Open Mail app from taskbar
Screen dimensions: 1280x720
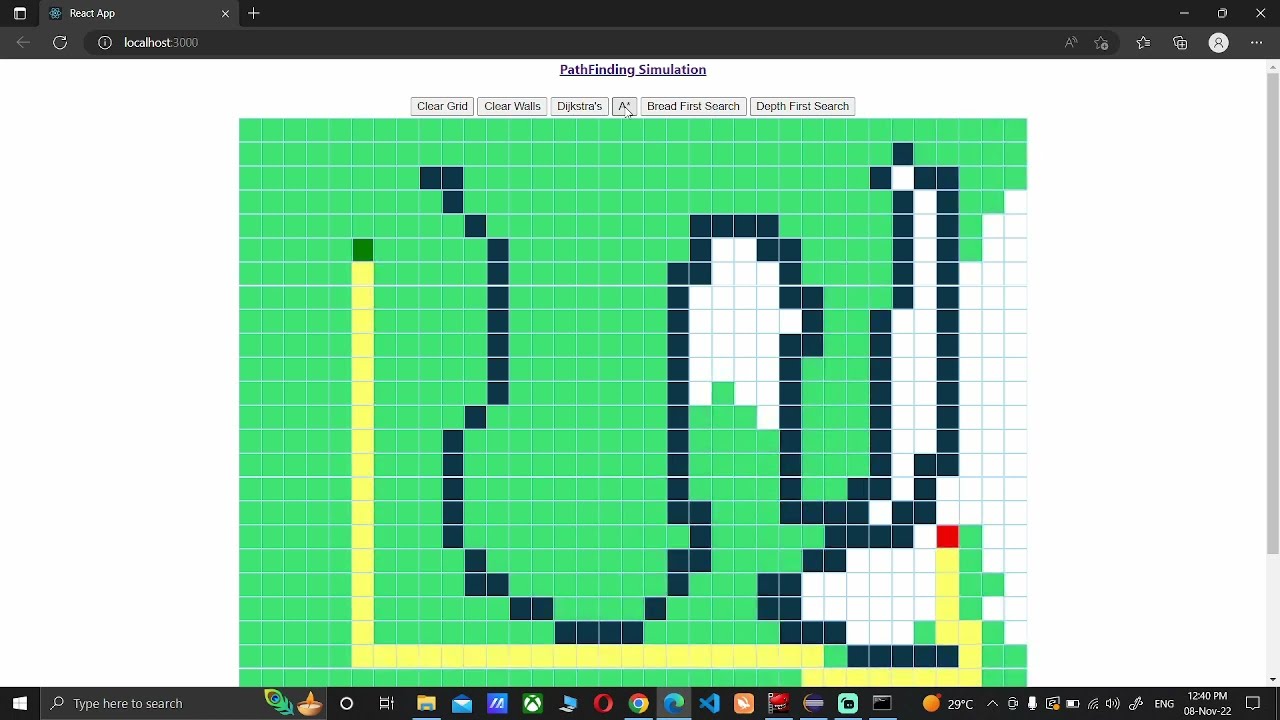pyautogui.click(x=461, y=703)
